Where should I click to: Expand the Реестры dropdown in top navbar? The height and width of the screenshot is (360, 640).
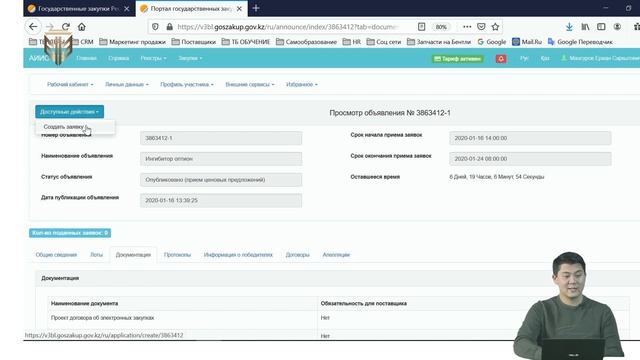coord(153,58)
